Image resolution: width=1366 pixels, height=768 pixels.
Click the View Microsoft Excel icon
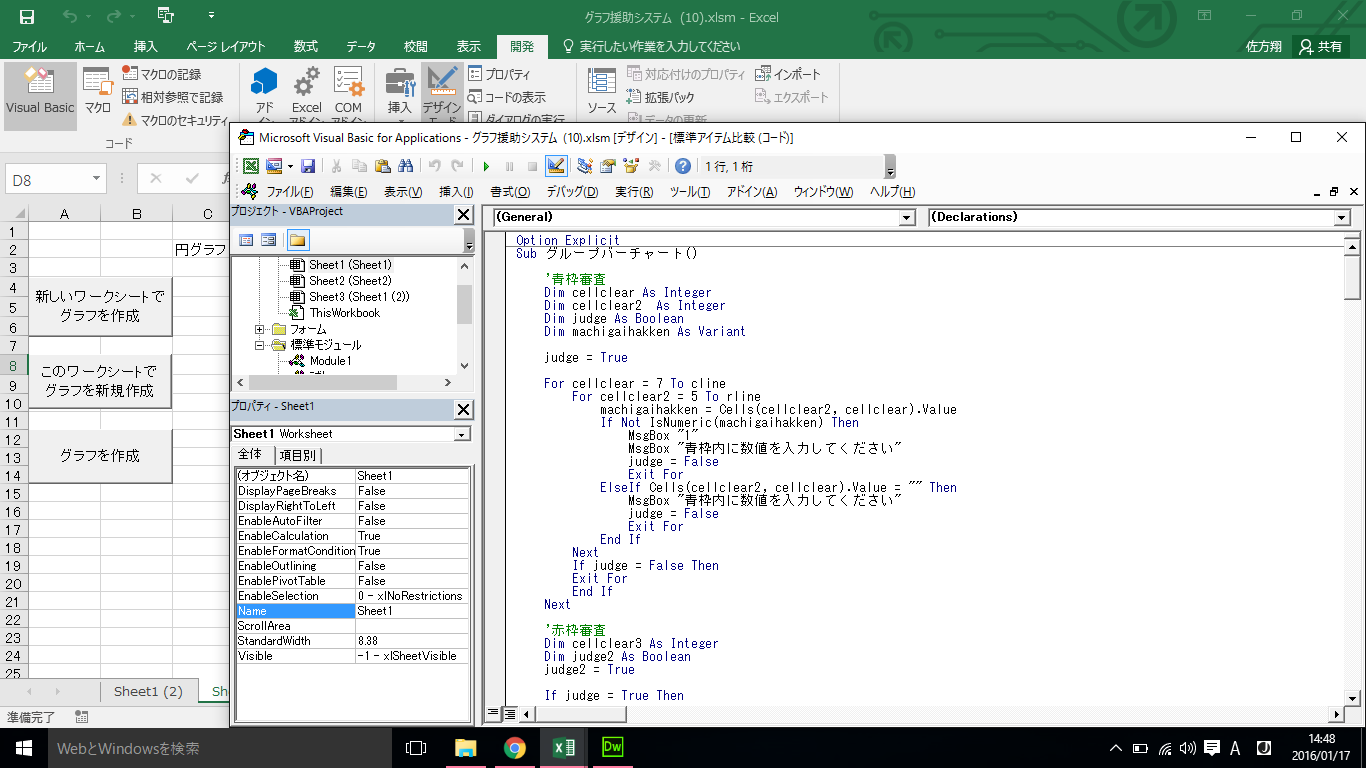click(x=251, y=167)
